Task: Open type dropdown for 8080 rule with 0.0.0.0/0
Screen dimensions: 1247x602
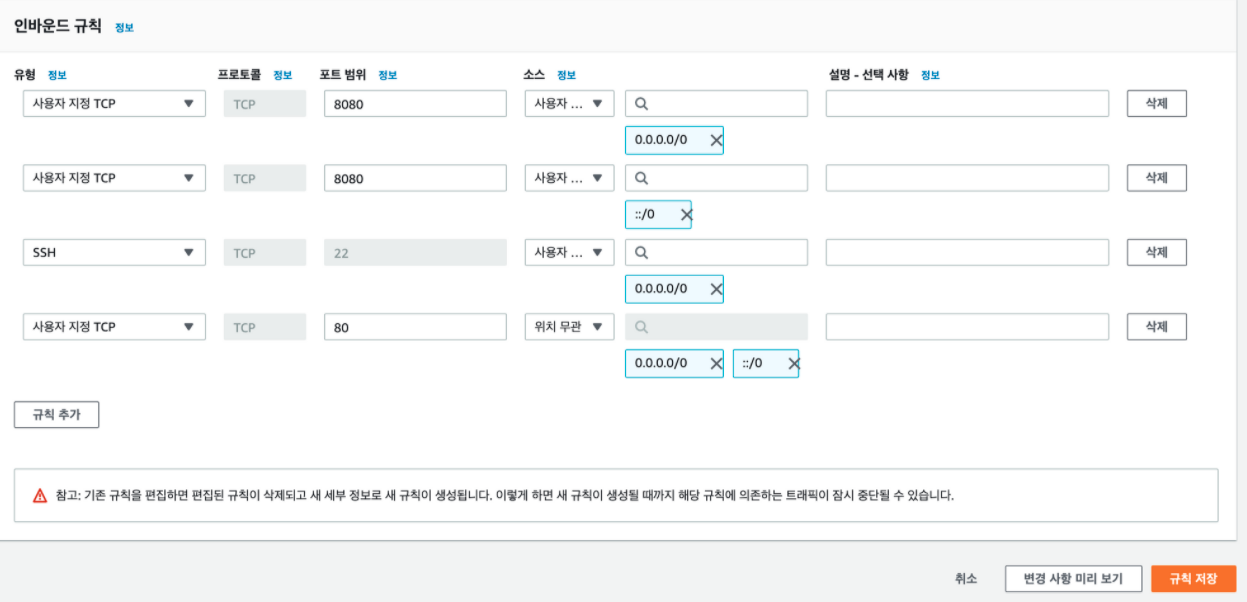Action: [x=114, y=103]
